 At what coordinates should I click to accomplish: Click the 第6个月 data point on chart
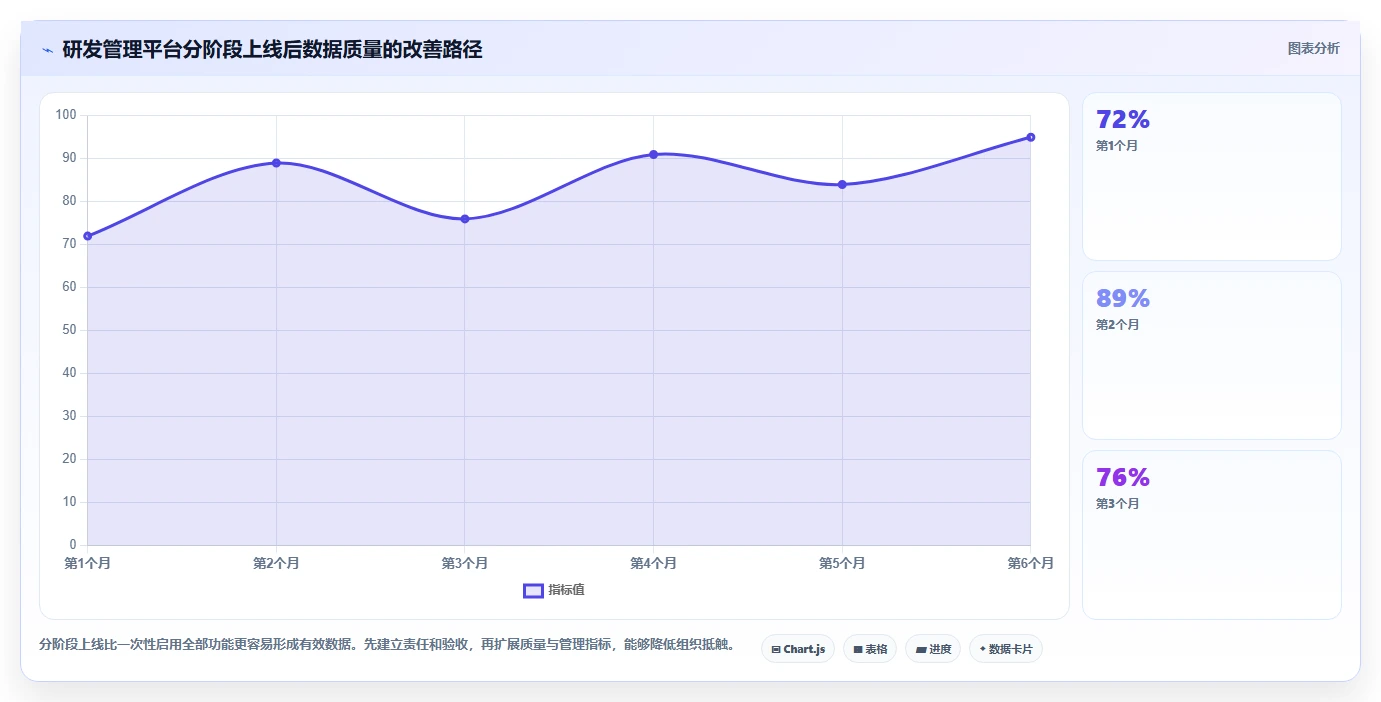(1030, 137)
